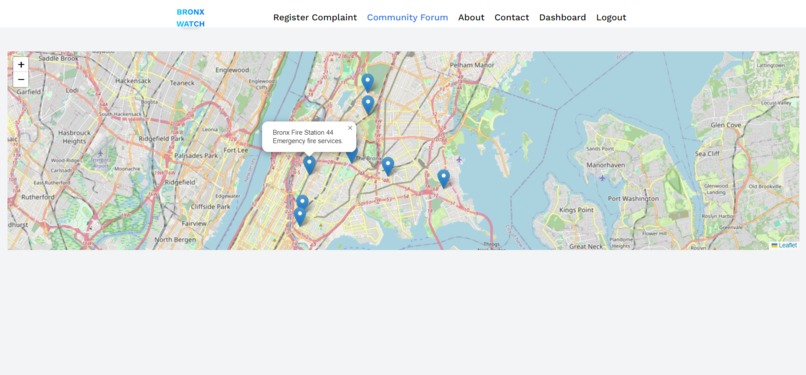Click the Hasbrouck Heights label on the map

click(75, 137)
